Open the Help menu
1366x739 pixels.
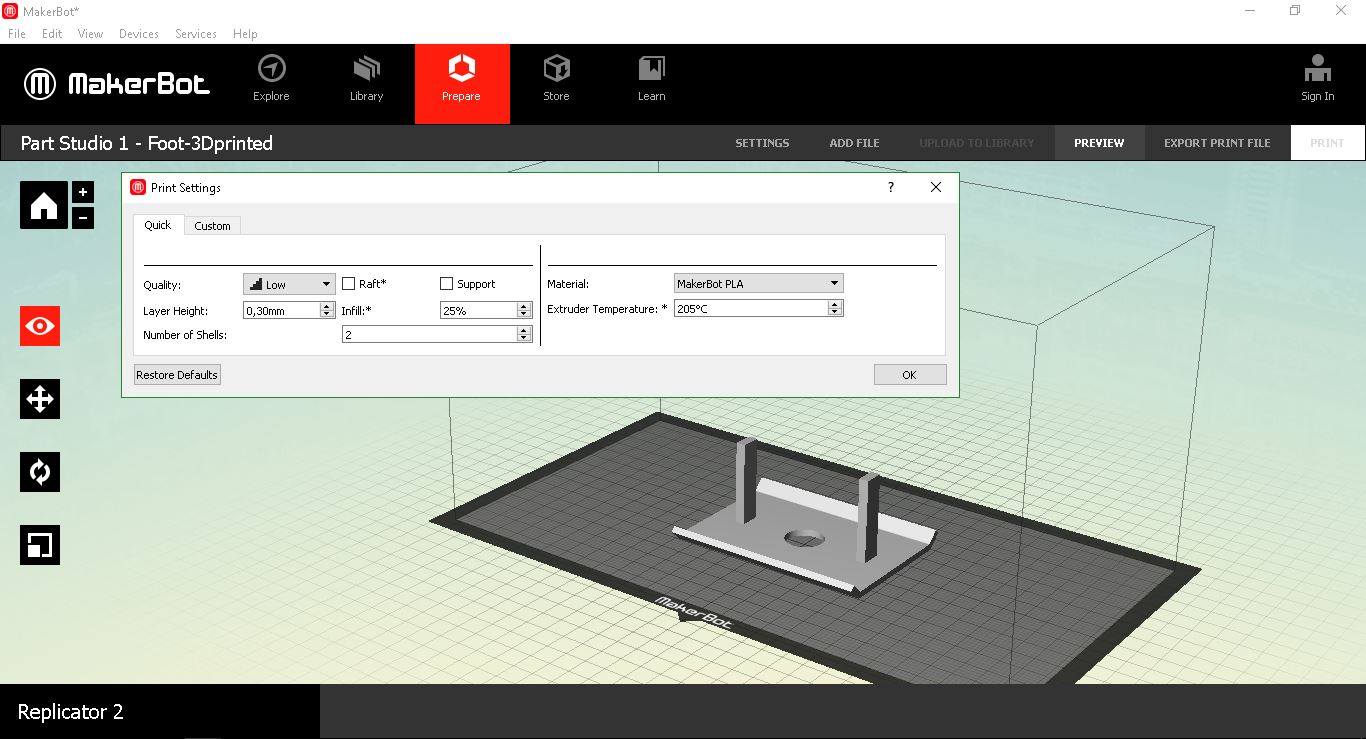245,33
